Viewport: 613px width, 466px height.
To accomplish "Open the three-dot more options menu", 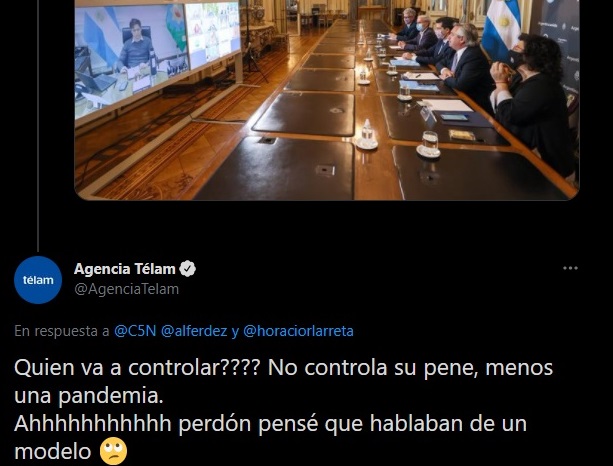I will coord(570,268).
